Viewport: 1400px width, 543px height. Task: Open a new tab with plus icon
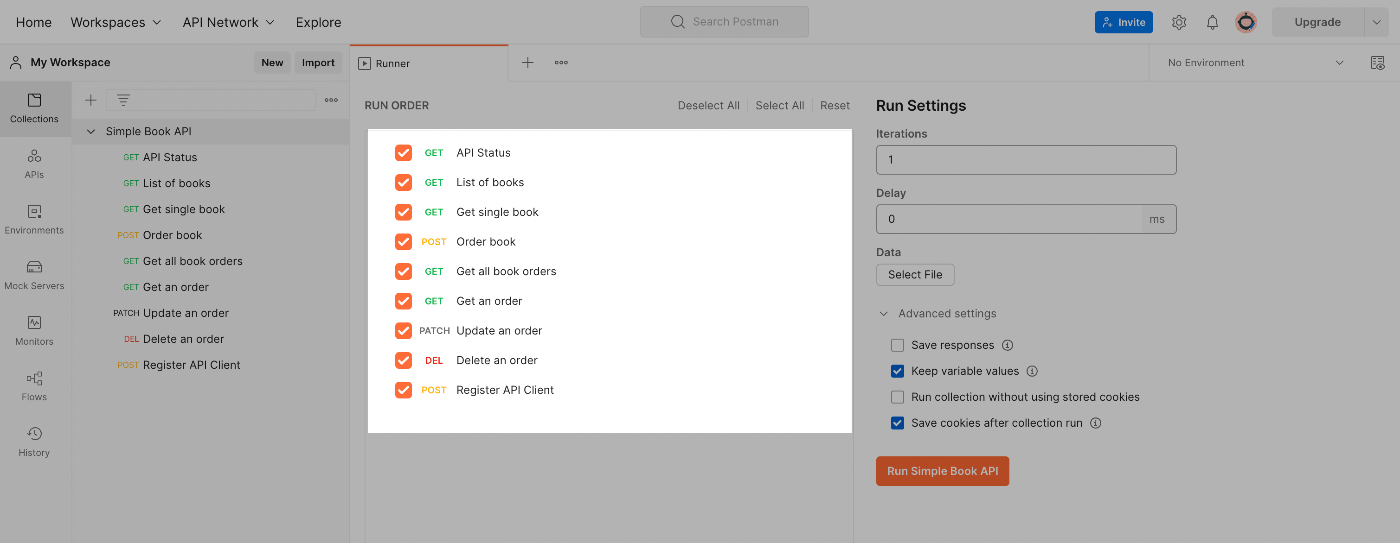click(x=528, y=62)
